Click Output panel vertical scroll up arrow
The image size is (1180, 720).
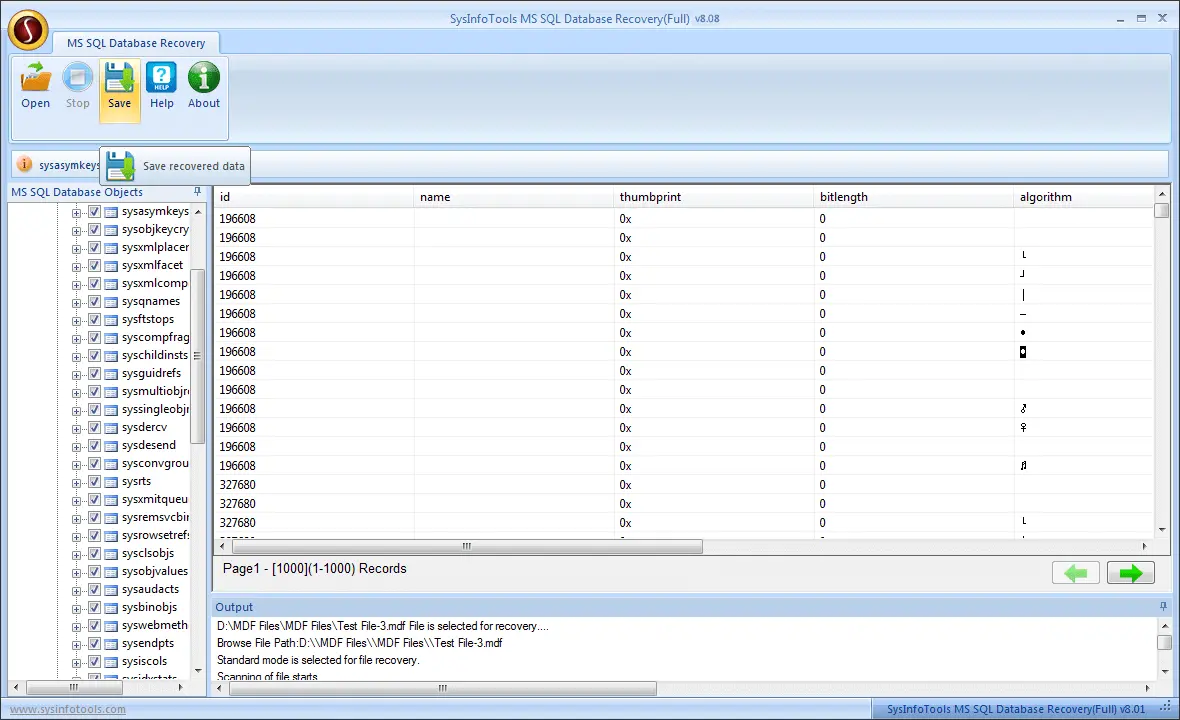[1164, 626]
